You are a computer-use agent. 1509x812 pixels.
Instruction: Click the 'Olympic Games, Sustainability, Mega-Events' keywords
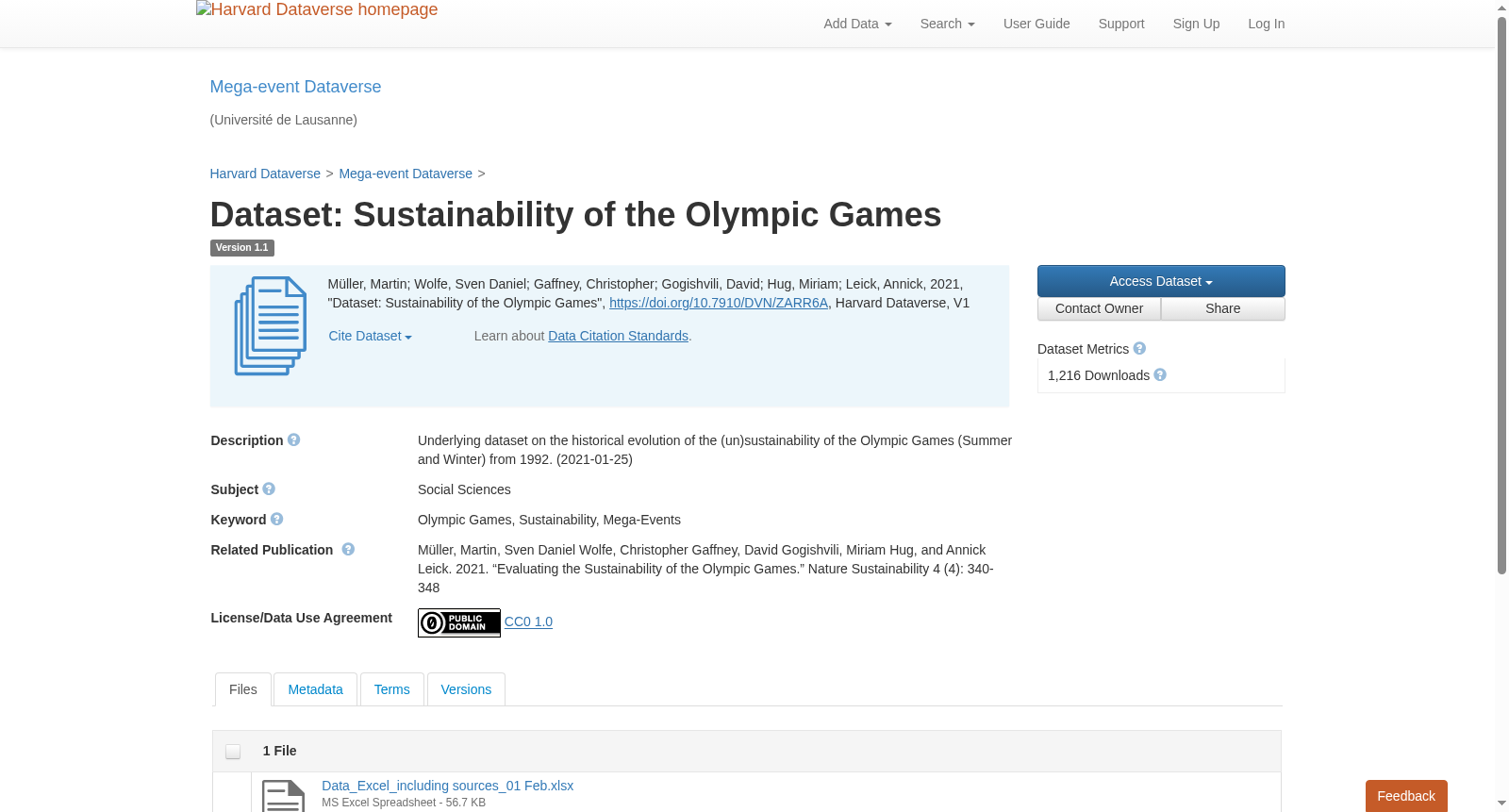point(549,520)
